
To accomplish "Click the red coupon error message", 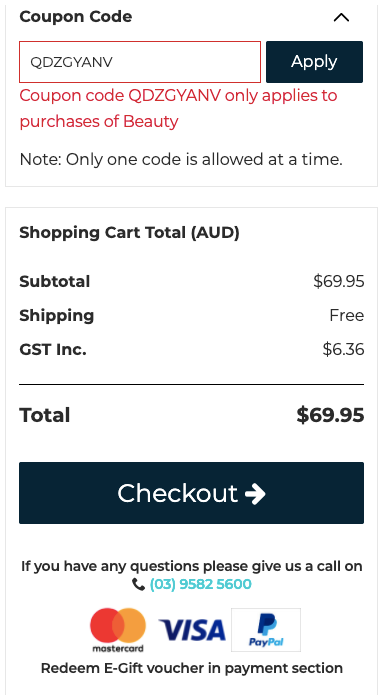I will pos(179,108).
